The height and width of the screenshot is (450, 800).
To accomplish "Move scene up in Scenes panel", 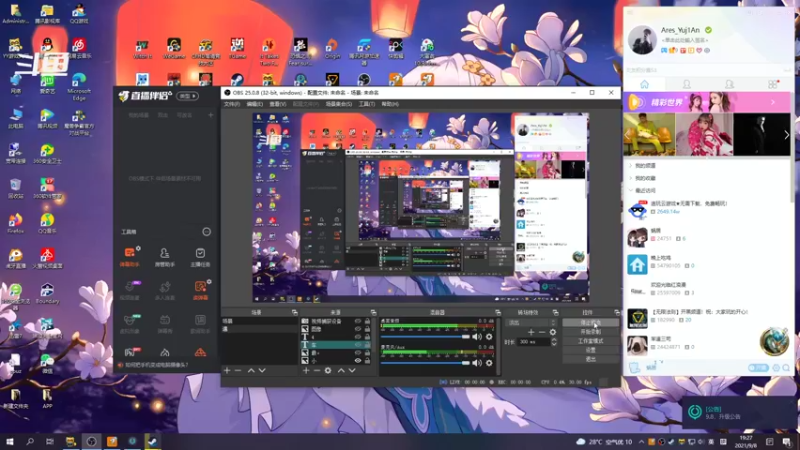I will [251, 370].
